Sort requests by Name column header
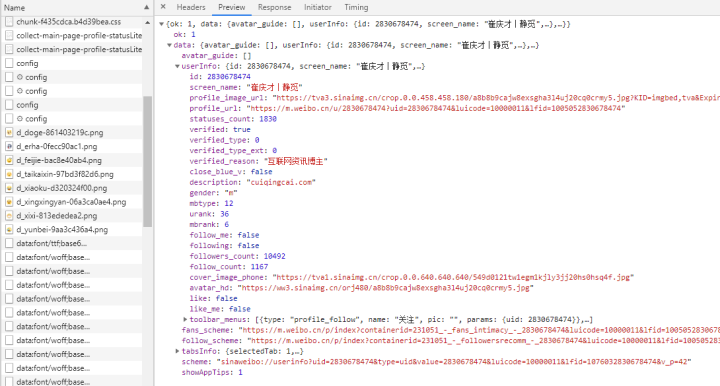This screenshot has width=720, height=386. tap(14, 8)
